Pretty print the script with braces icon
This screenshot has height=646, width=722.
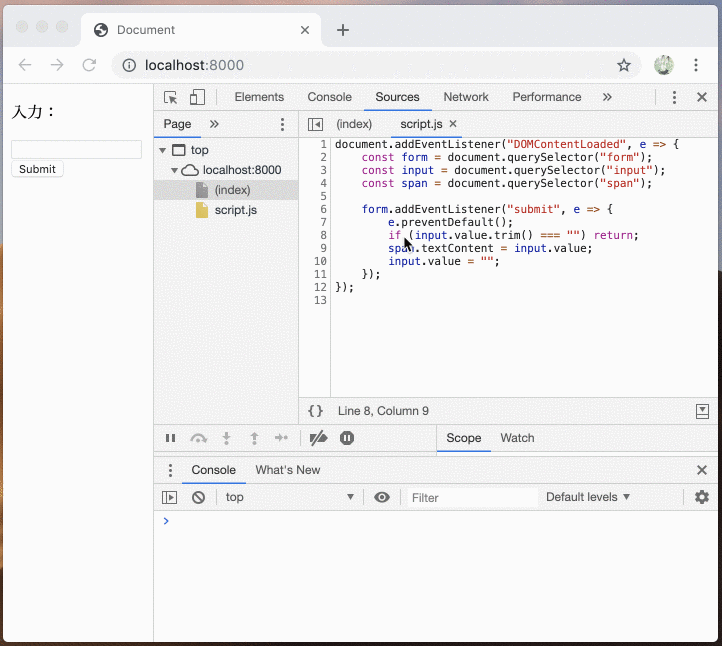315,411
